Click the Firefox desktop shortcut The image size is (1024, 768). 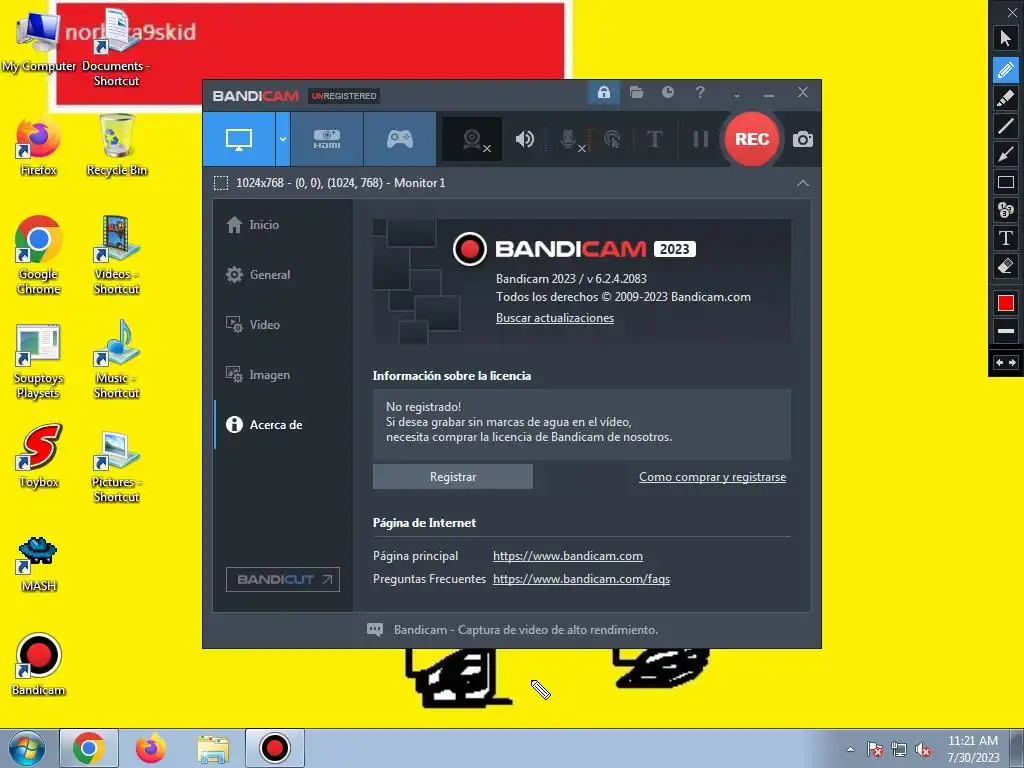coord(39,147)
